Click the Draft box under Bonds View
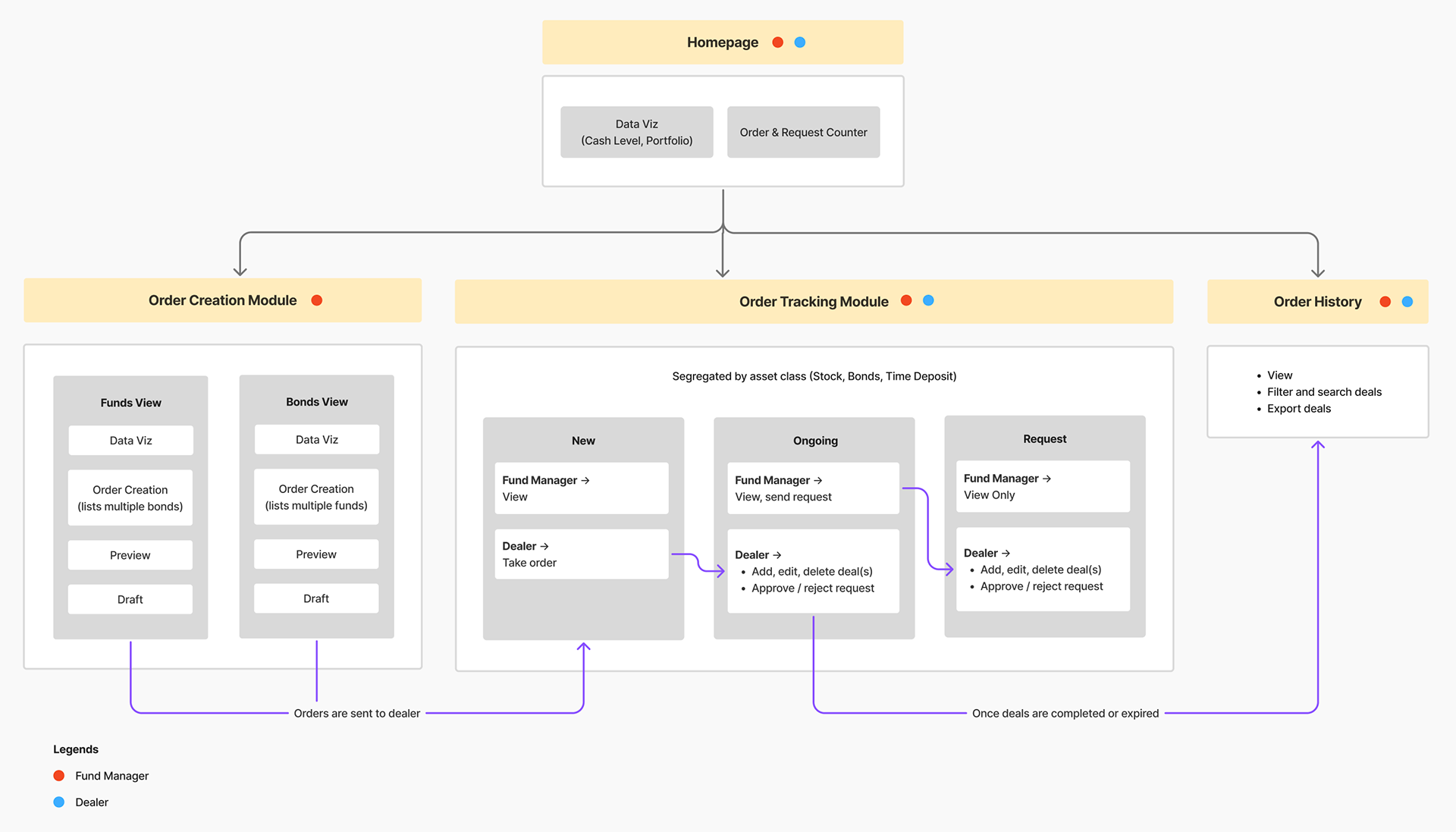This screenshot has height=832, width=1456. tap(316, 598)
